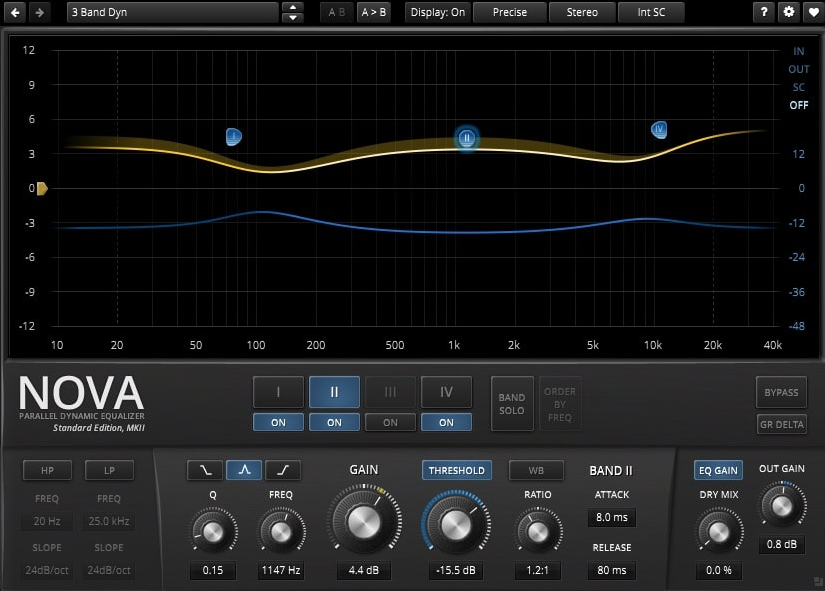Click the preset up/down stepper arrows
Image resolution: width=825 pixels, height=591 pixels.
point(292,12)
